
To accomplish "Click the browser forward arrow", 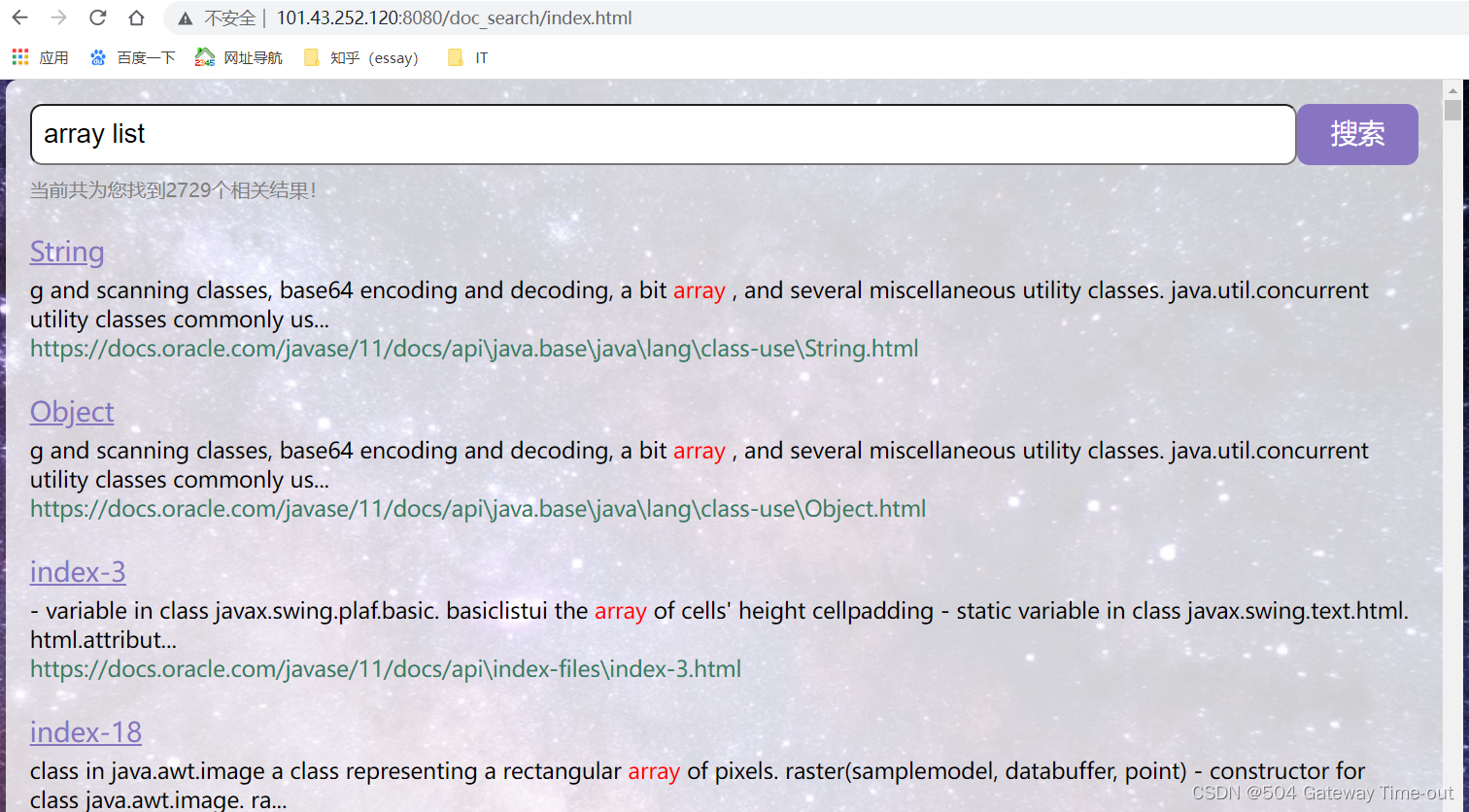I will coord(58,17).
